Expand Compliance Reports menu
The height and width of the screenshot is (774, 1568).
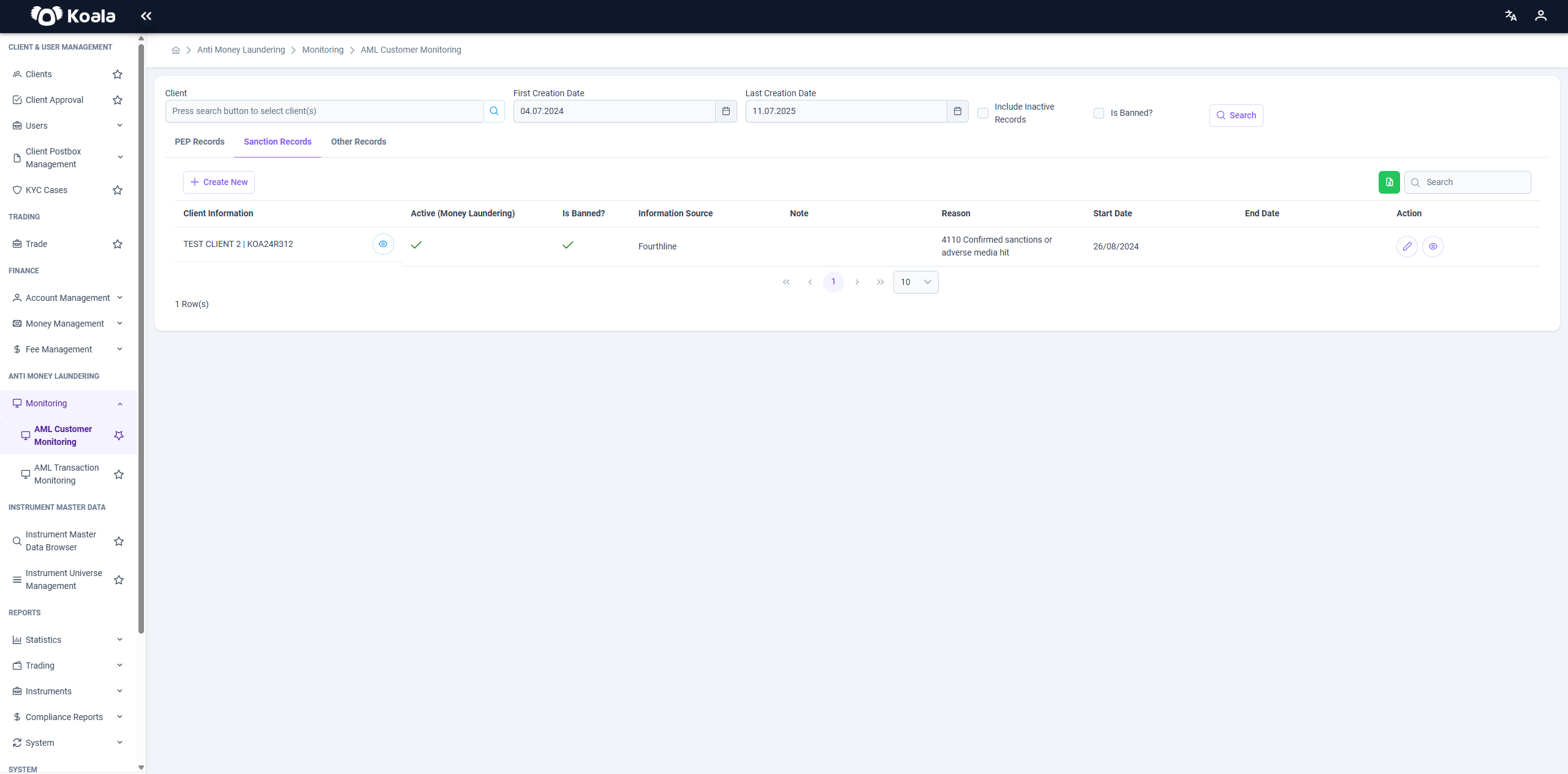pos(67,717)
